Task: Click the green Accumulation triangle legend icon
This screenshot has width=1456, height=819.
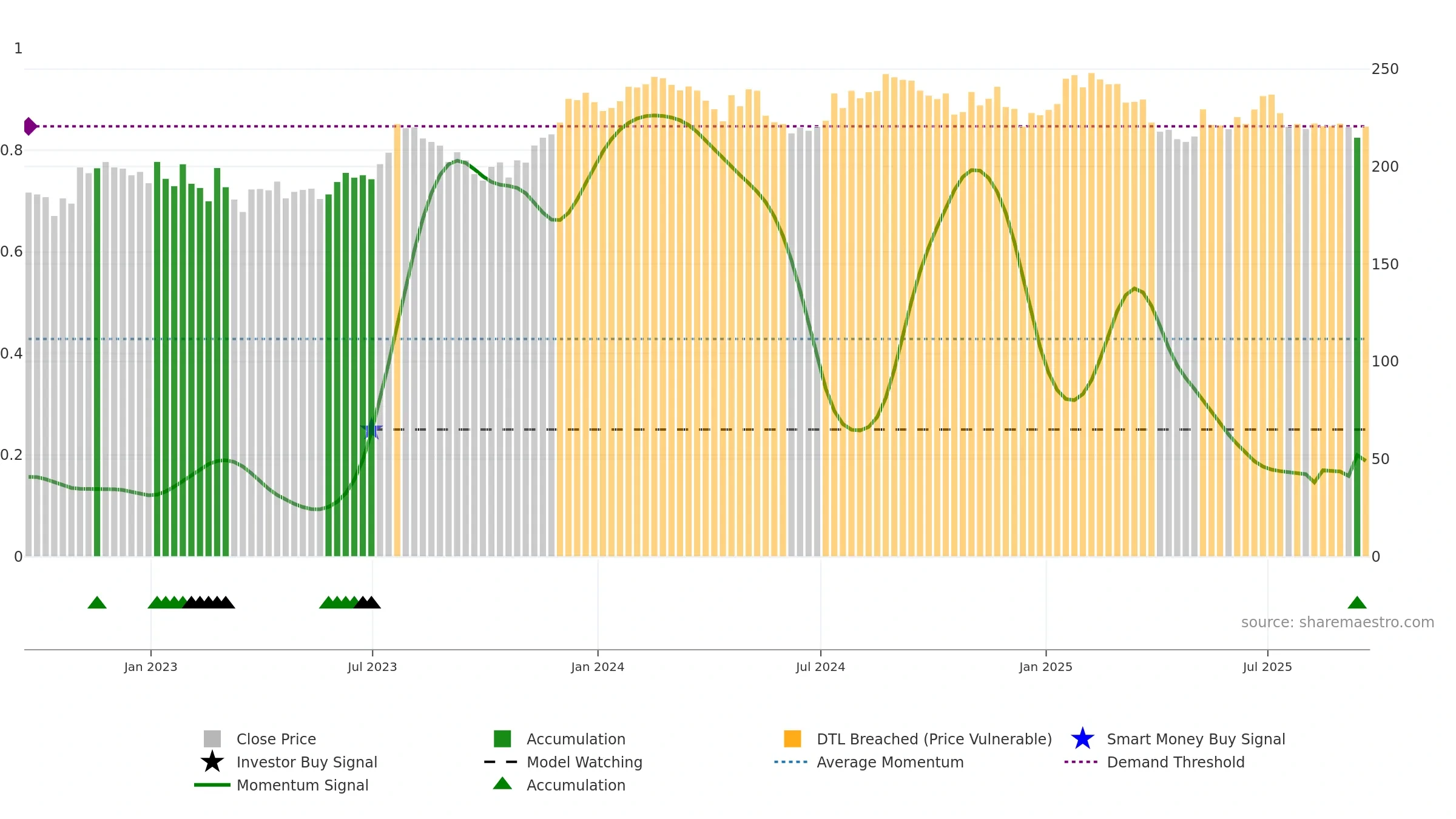Action: (502, 784)
